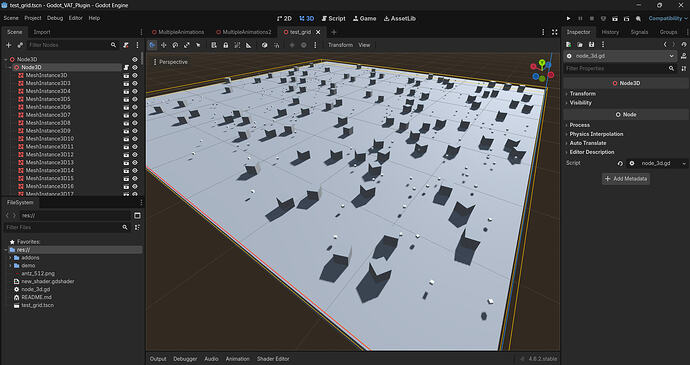Screen dimensions: 690x365
Task: Select the Scale Mode tool
Action: point(187,45)
